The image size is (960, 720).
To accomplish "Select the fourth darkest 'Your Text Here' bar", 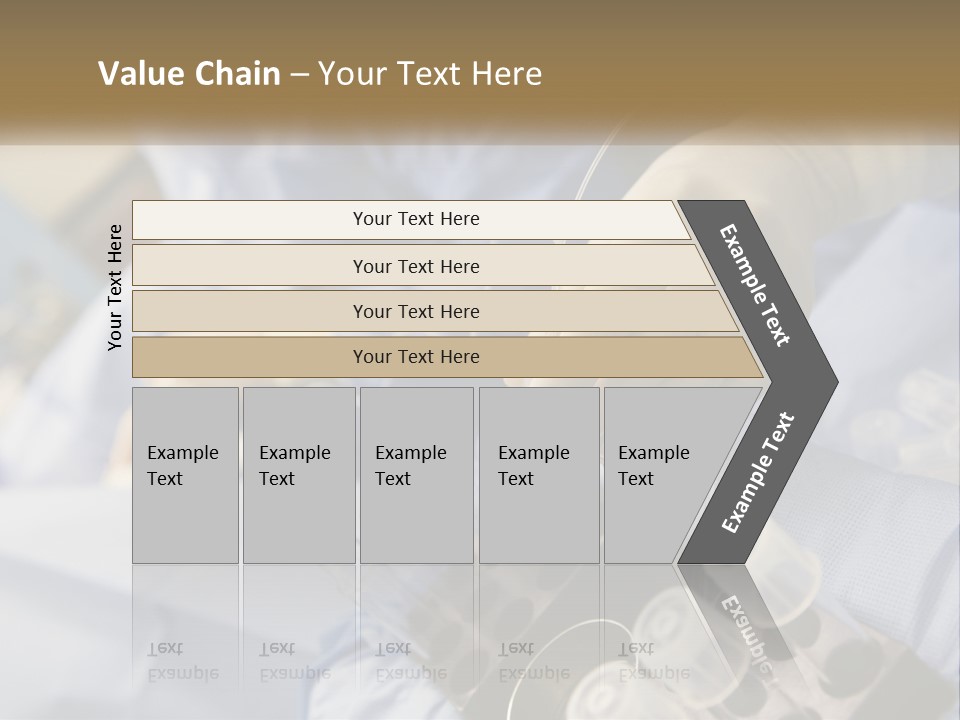I will 415,357.
